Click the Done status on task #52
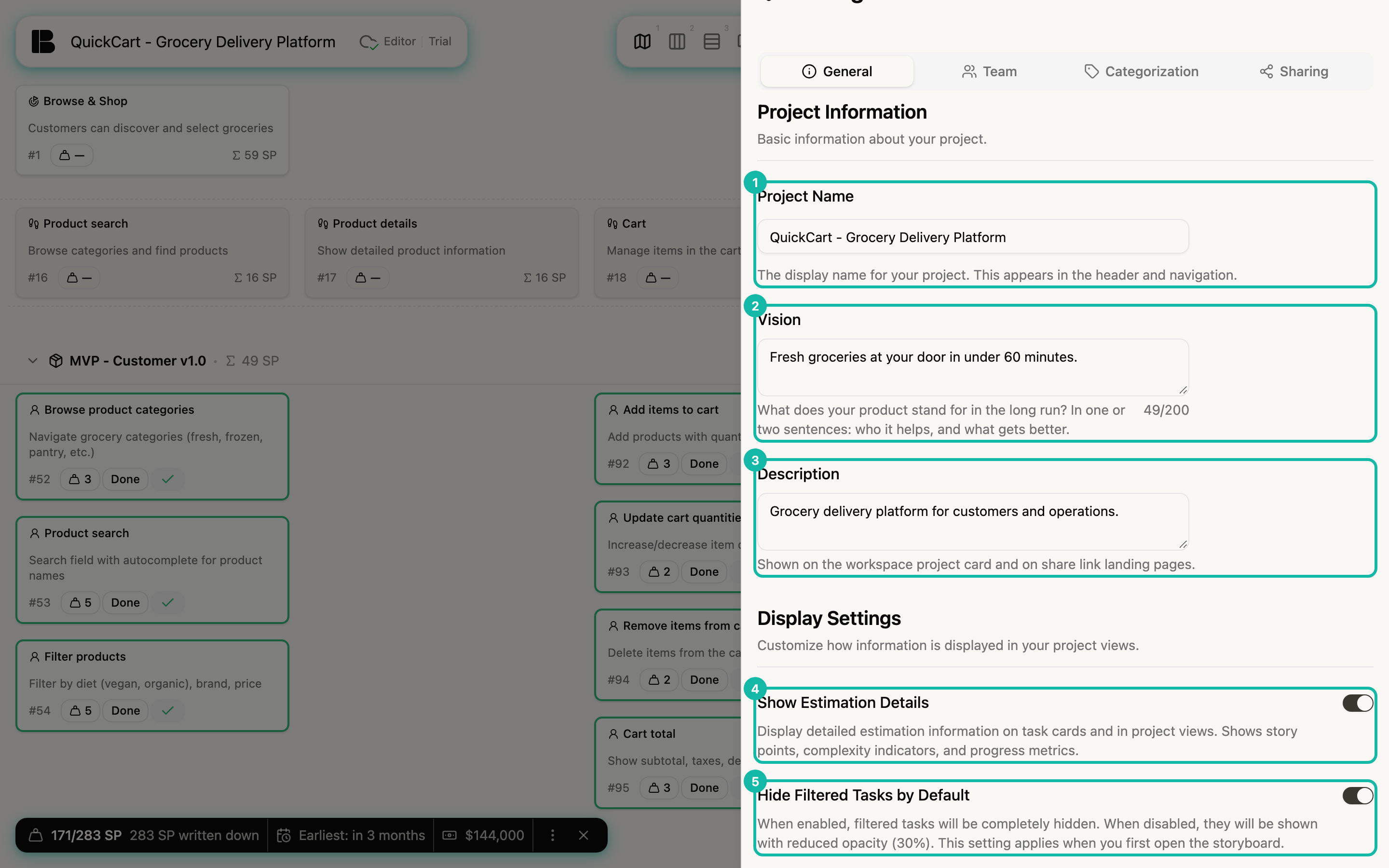1389x868 pixels. 125,479
